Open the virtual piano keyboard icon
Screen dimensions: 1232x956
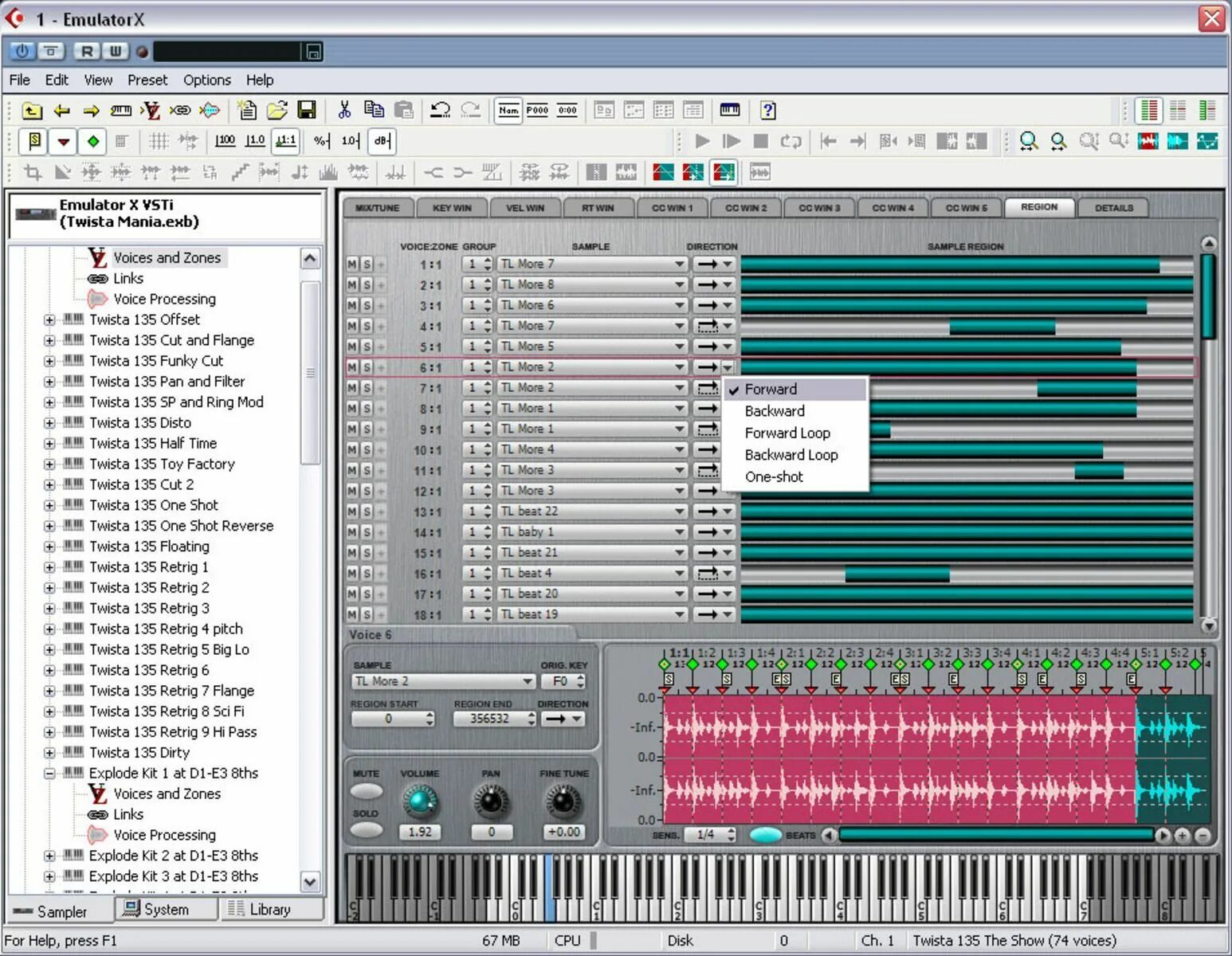730,109
